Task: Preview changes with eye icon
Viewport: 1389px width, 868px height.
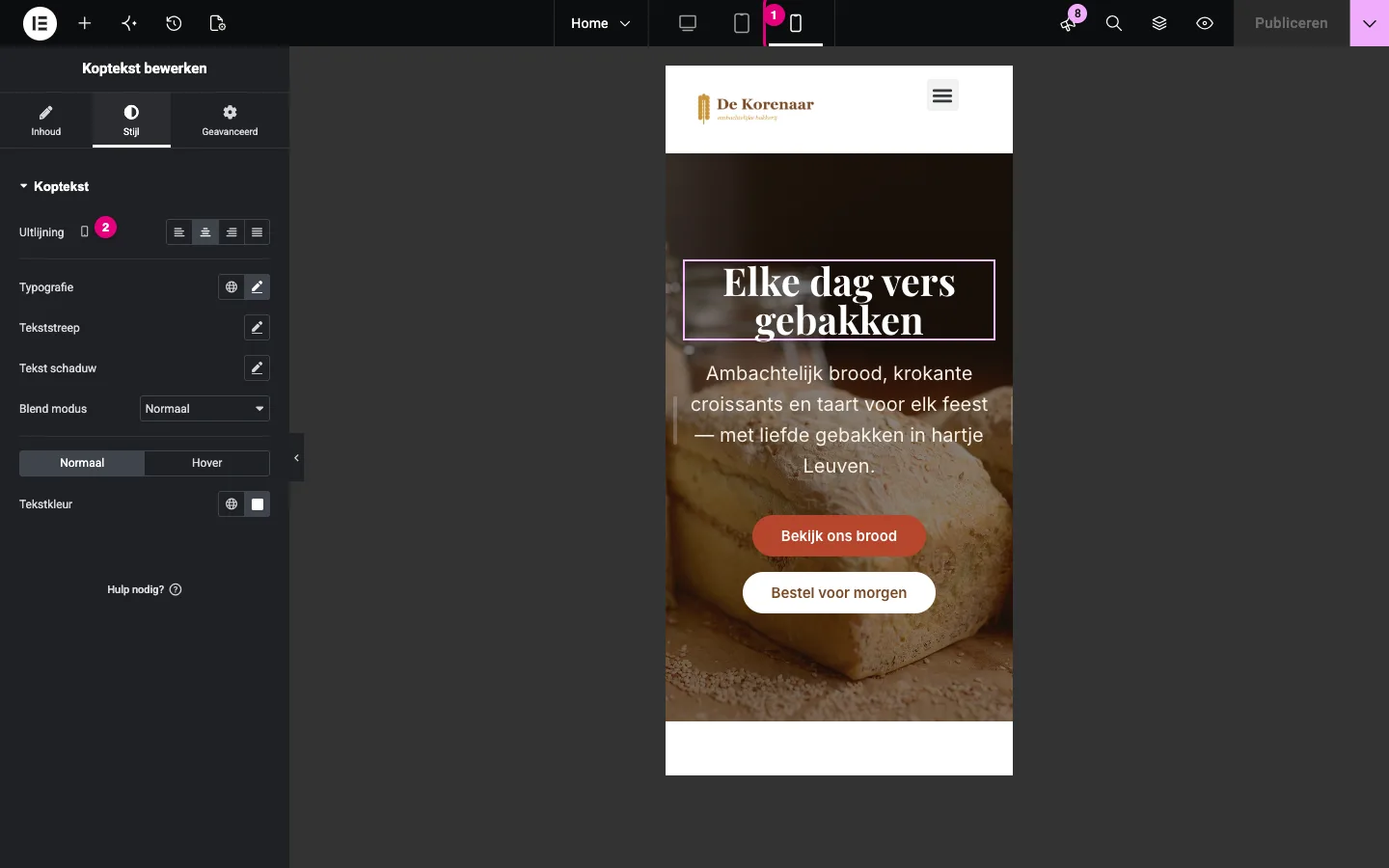Action: (x=1205, y=23)
